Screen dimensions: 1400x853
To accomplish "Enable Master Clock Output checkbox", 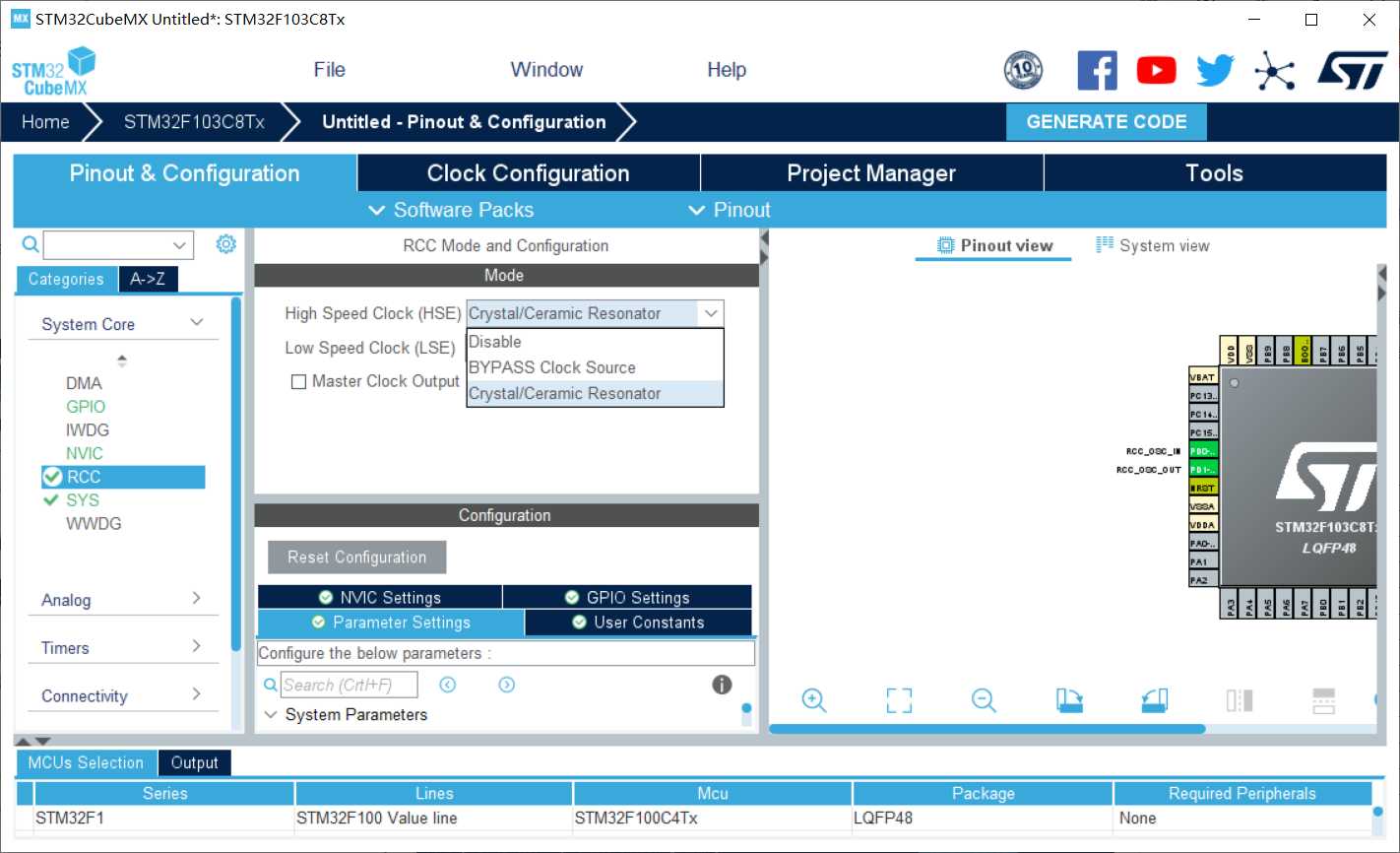I will 298,382.
